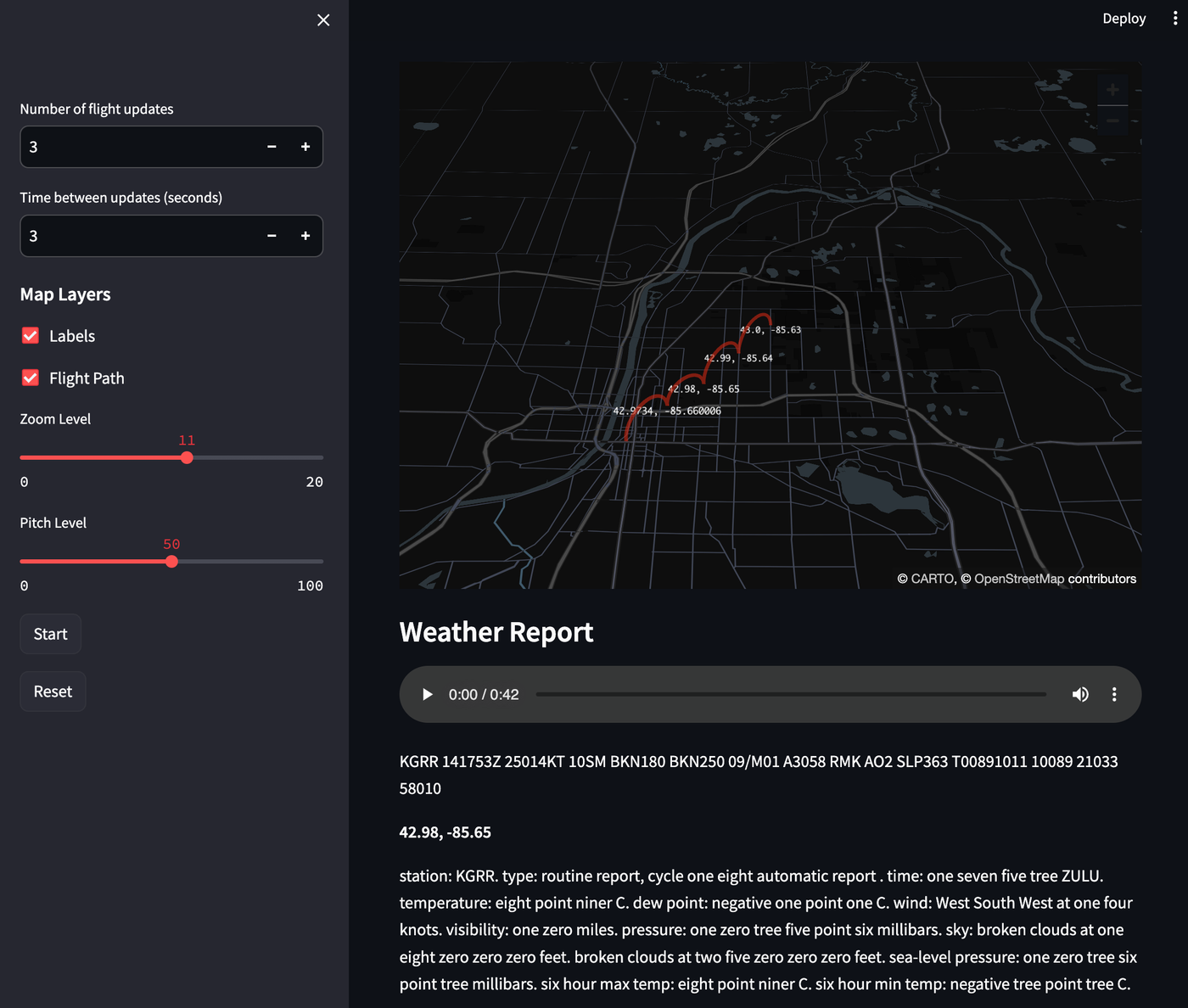Play the Weather Report audio
Viewport: 1188px width, 1008px height.
tap(427, 694)
